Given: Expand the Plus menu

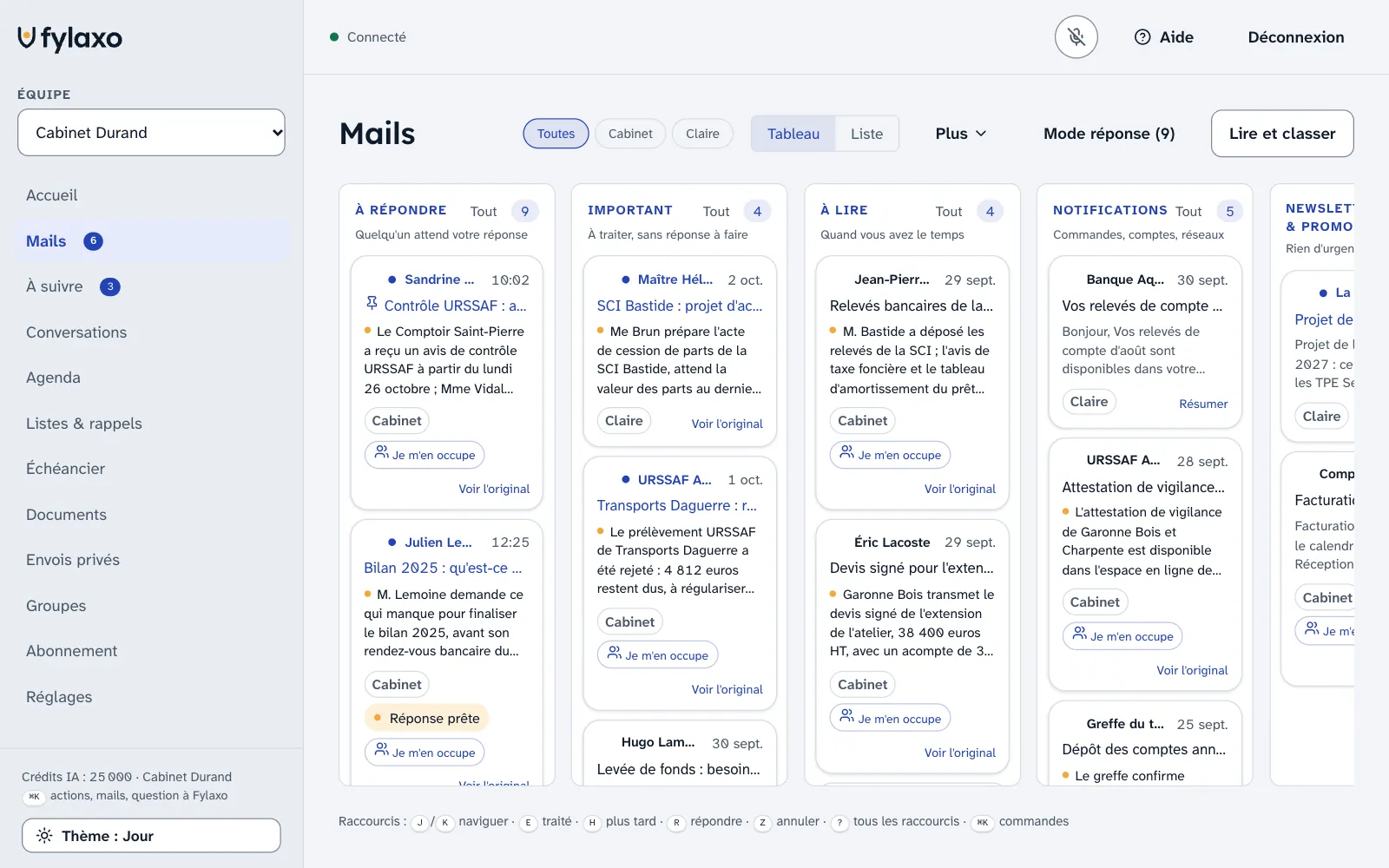Looking at the screenshot, I should tap(960, 134).
